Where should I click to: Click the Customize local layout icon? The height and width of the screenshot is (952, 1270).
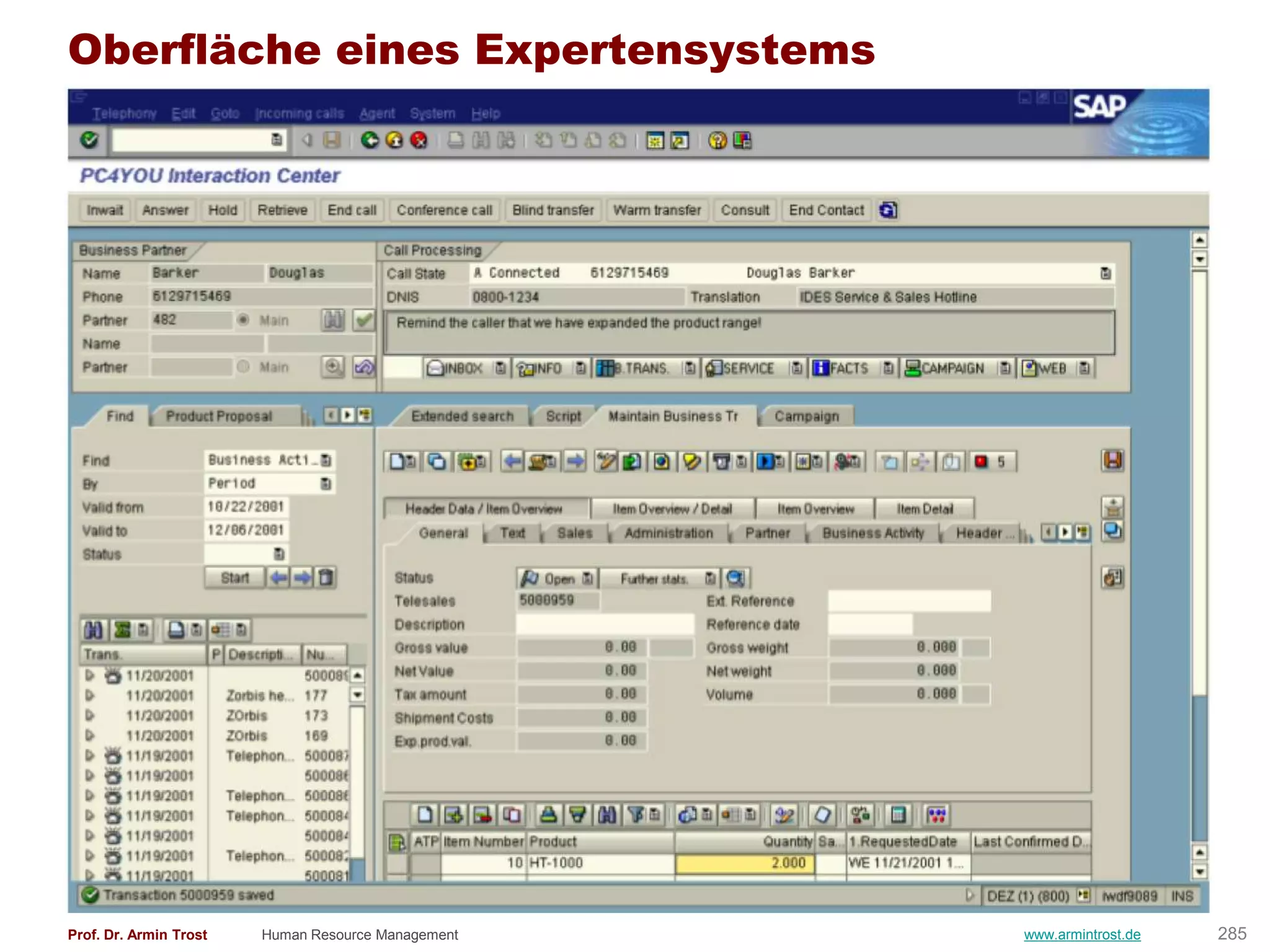742,141
